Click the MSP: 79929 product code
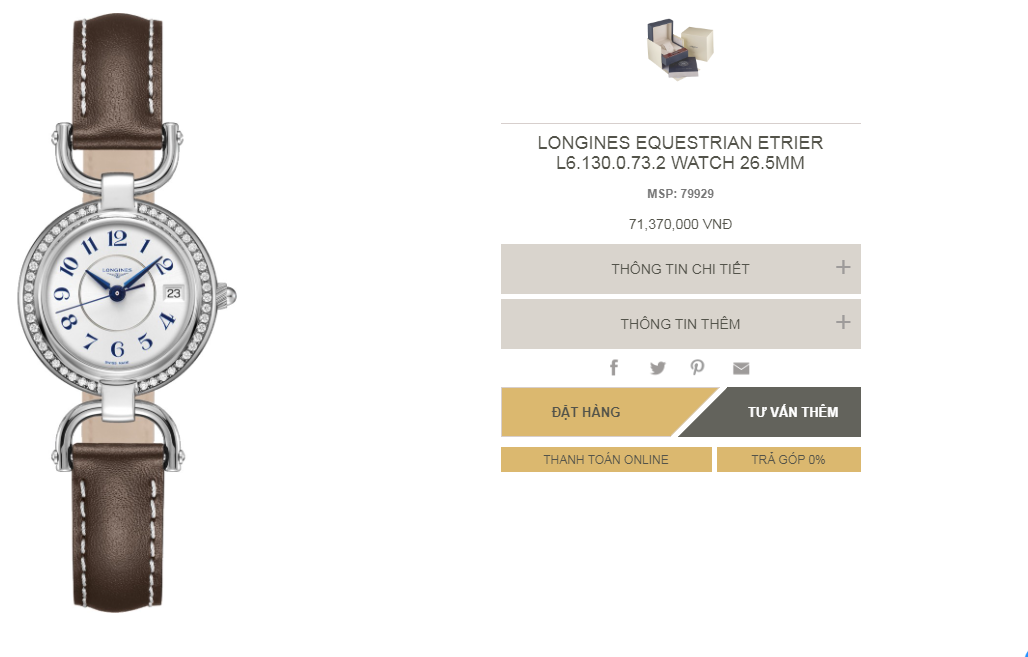Screen dimensions: 1028x657 [x=680, y=194]
